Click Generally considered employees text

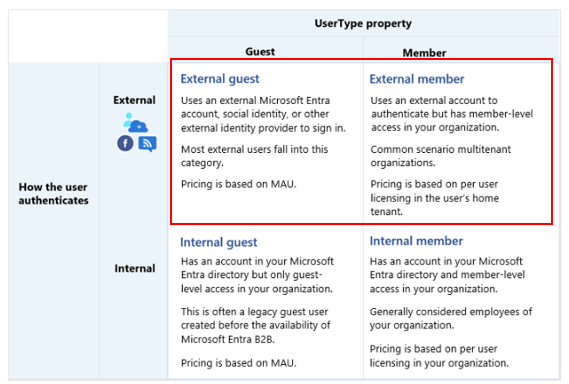pyautogui.click(x=451, y=318)
